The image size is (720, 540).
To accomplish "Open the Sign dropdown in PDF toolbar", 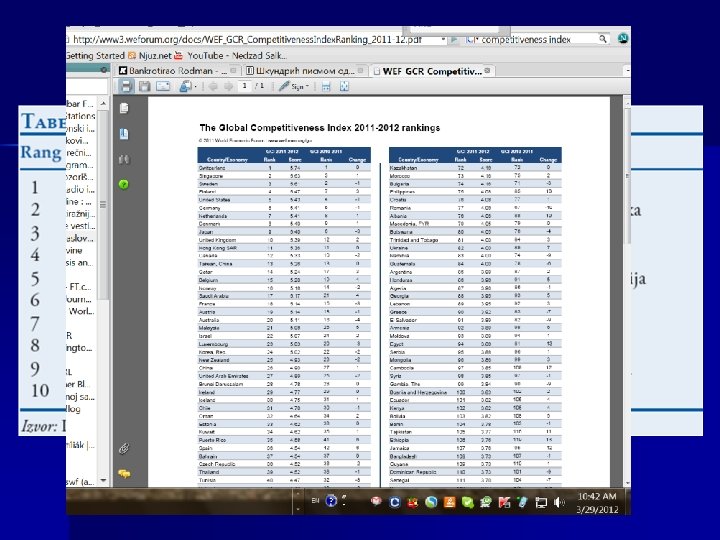I will tap(294, 86).
